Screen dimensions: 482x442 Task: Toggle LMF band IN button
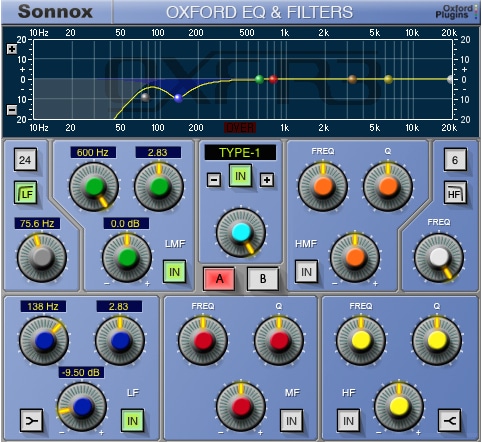(x=174, y=272)
